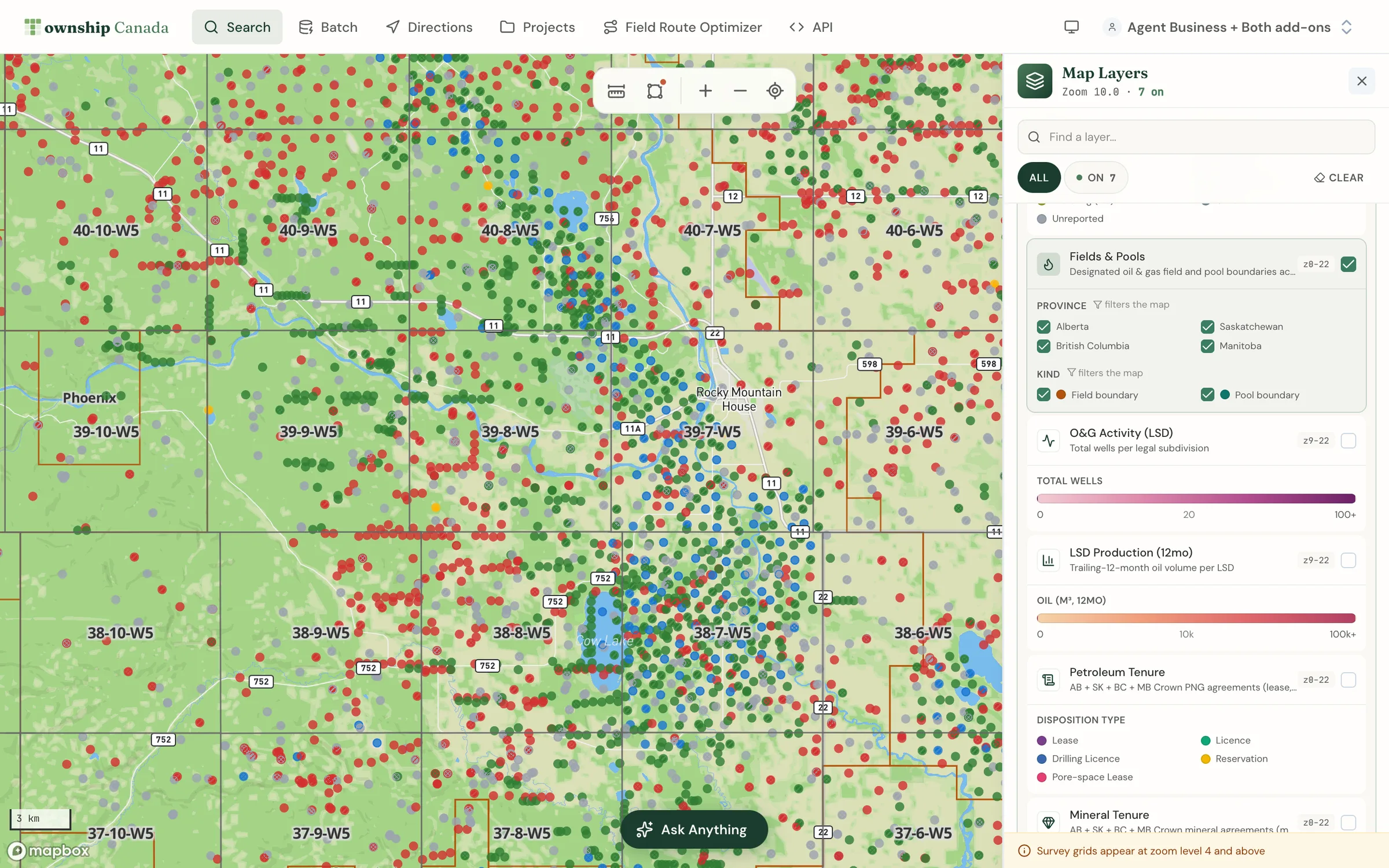Select the draw area selection tool
Screen dimensions: 1389x868
click(x=655, y=91)
